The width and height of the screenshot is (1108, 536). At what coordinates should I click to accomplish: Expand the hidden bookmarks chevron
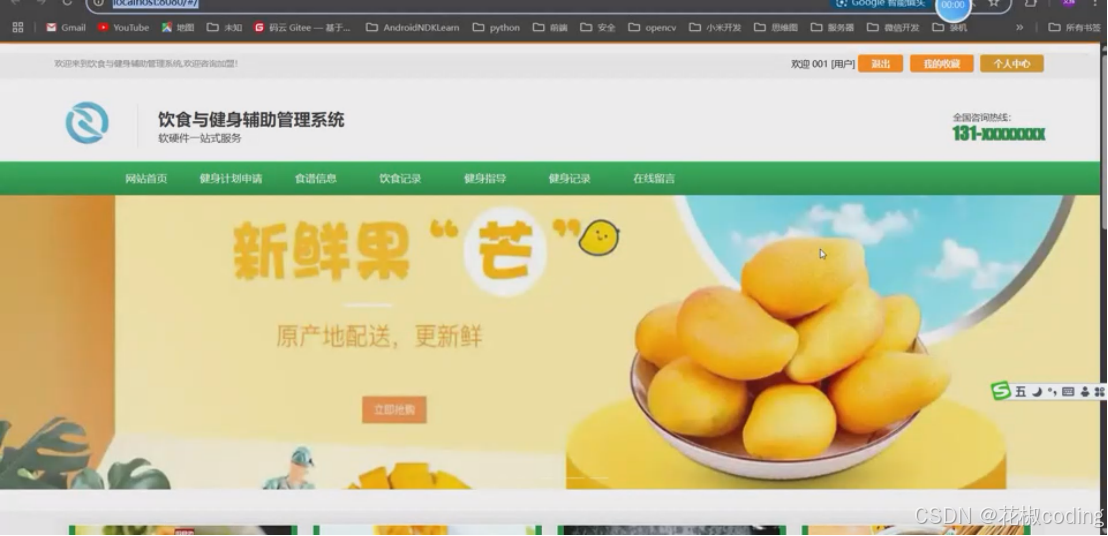pyautogui.click(x=1020, y=28)
